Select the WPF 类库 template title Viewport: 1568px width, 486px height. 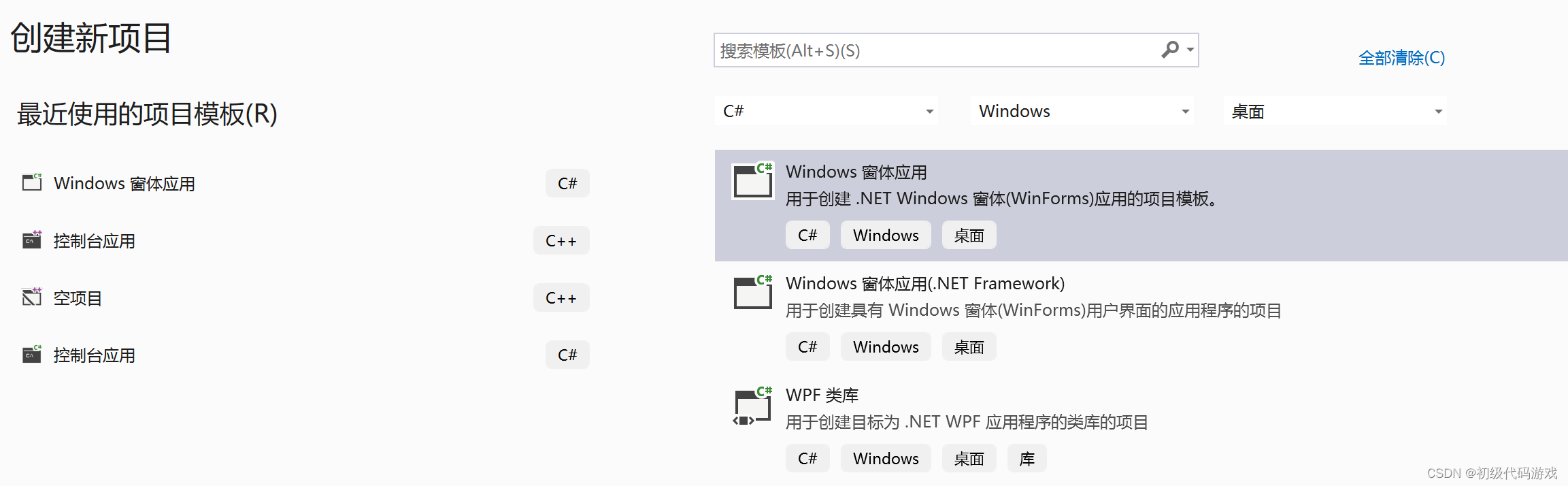click(822, 395)
